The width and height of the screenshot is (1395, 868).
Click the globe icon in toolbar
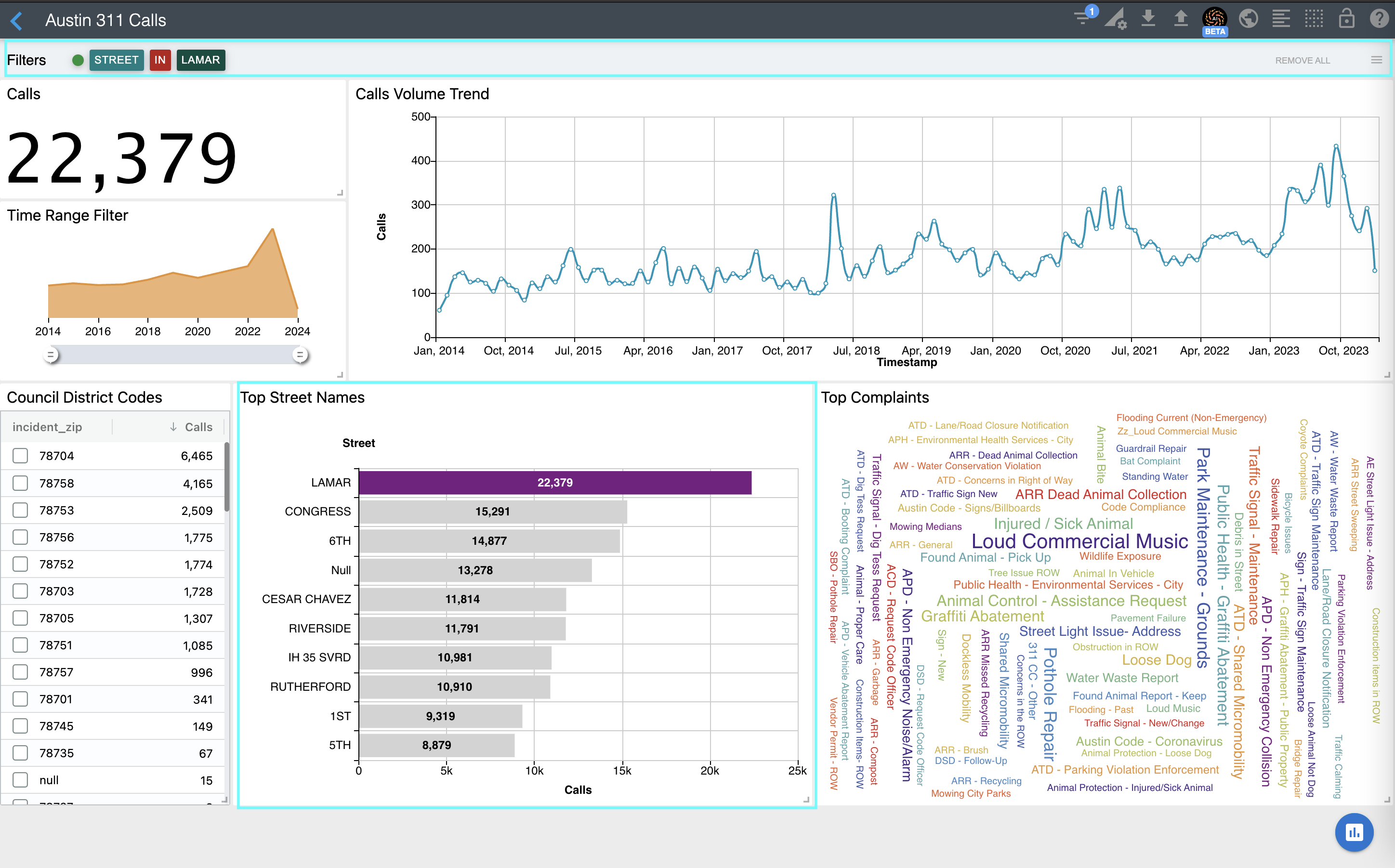(1248, 18)
